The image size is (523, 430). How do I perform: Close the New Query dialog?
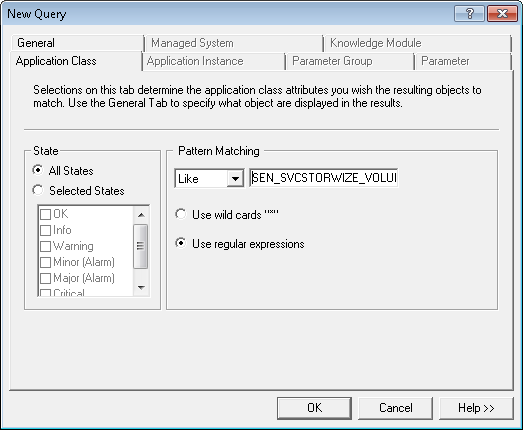tap(502, 13)
